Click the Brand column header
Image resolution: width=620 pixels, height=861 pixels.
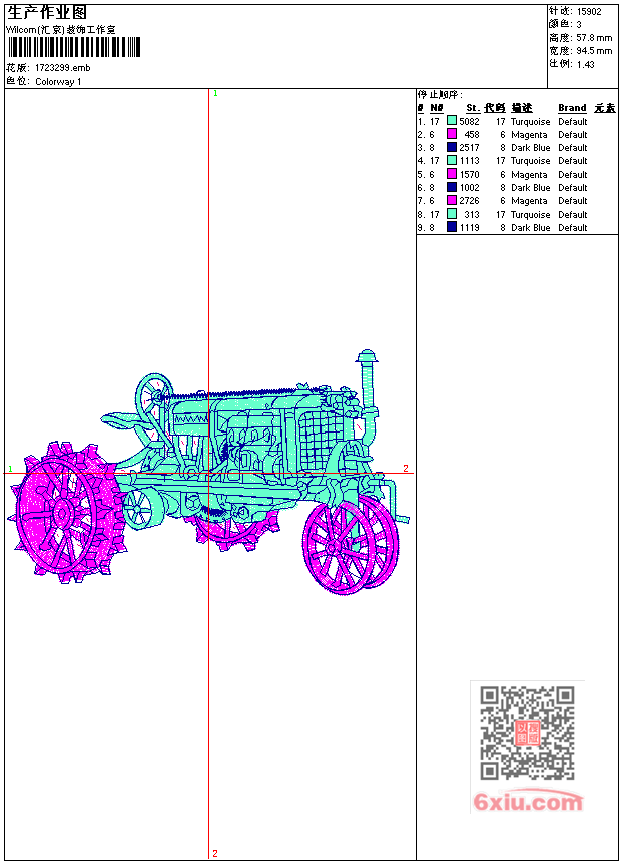coord(572,108)
